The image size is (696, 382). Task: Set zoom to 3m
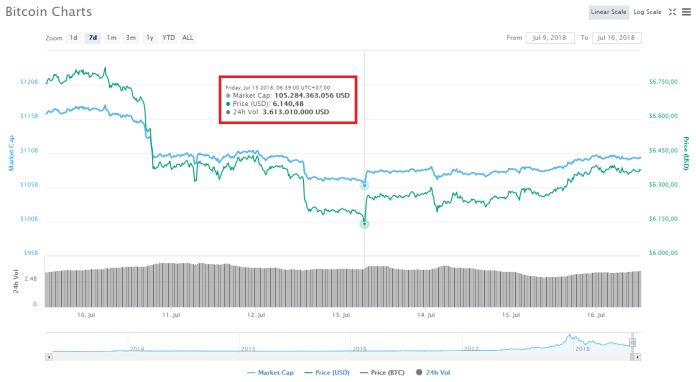(130, 38)
